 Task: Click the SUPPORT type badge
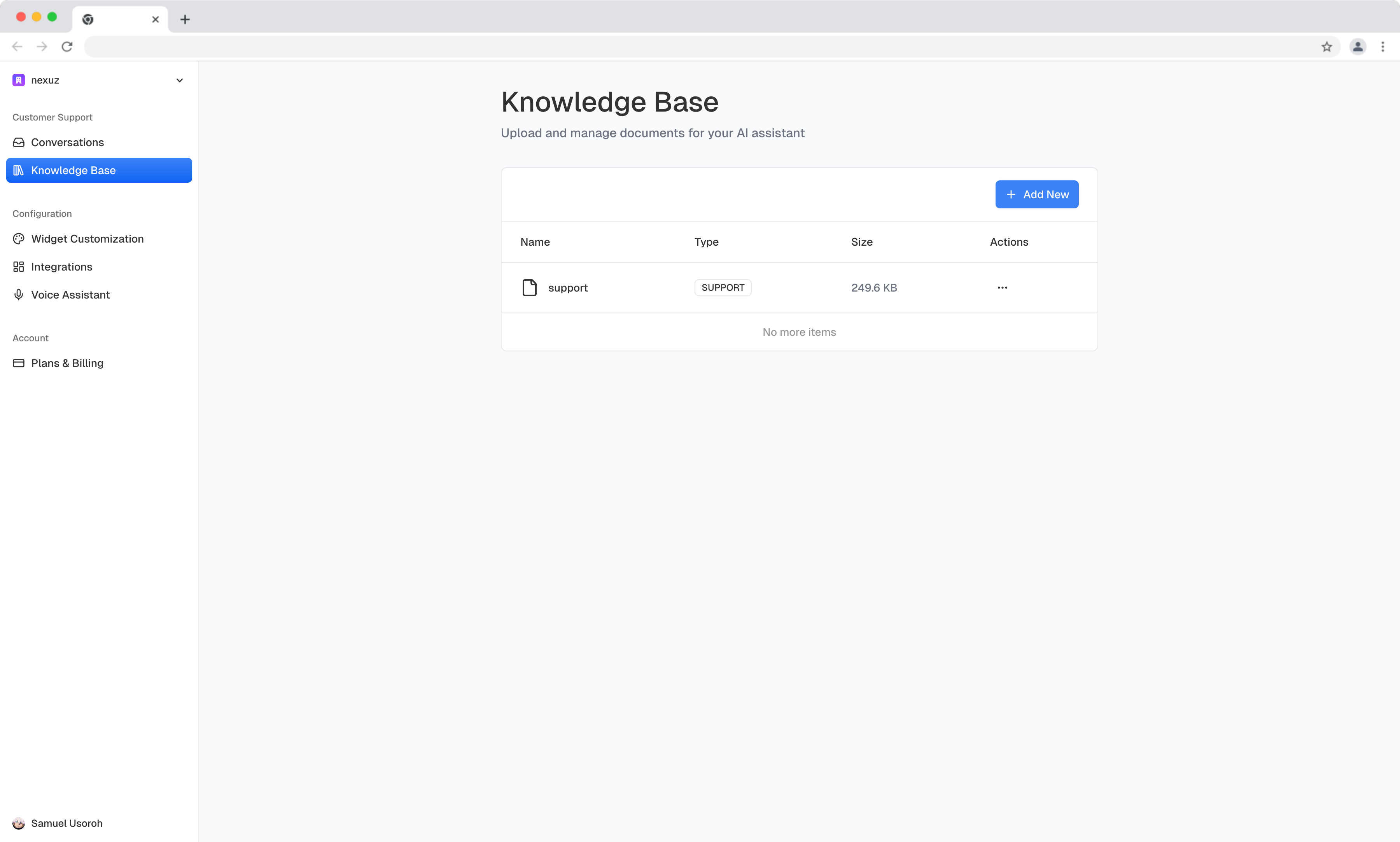(723, 288)
